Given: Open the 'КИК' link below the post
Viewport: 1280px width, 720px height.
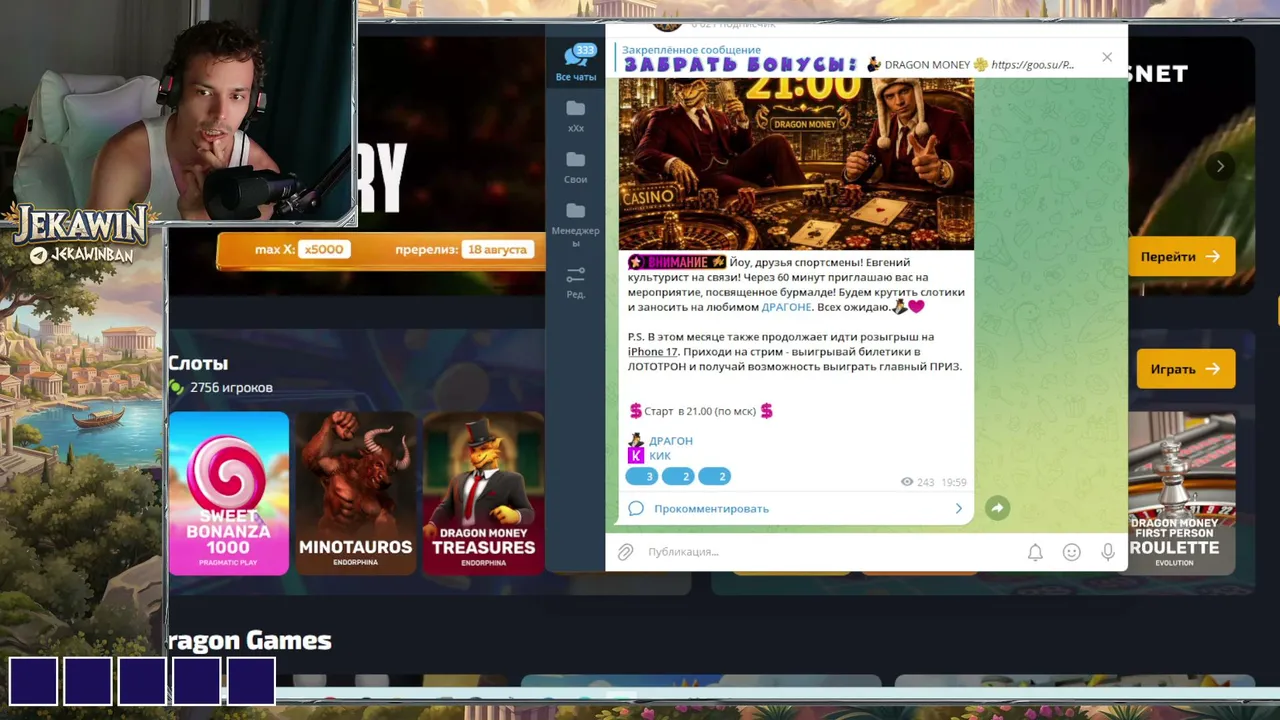Looking at the screenshot, I should click(660, 456).
